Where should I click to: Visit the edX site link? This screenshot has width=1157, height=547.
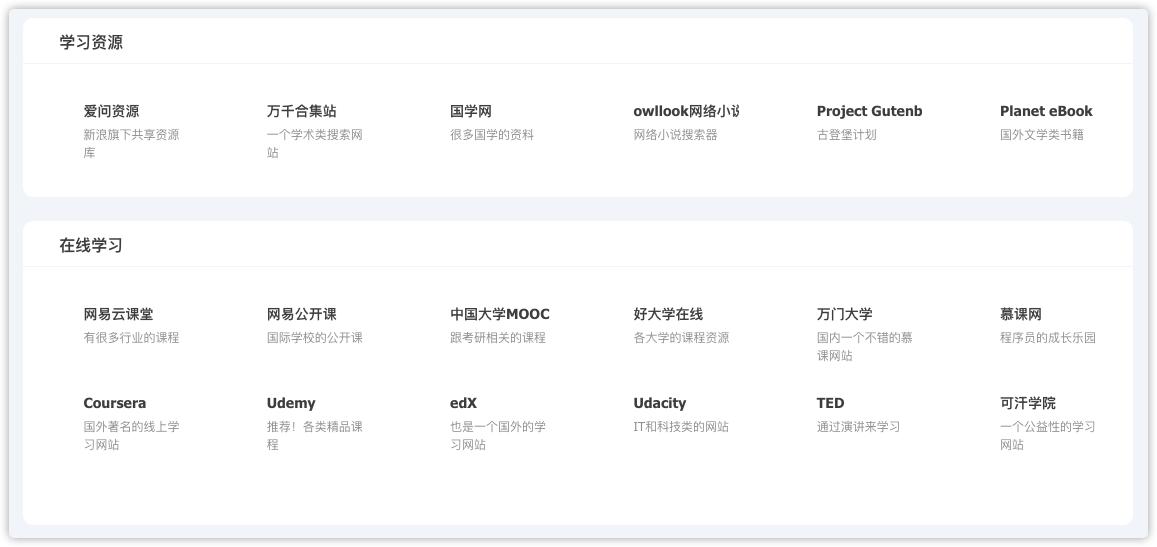coord(463,403)
